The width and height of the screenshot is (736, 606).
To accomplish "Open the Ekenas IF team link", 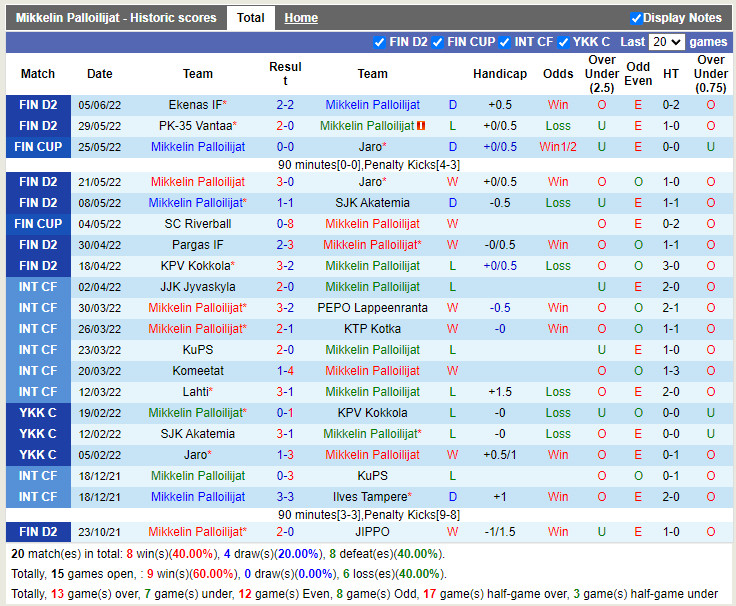I will point(195,105).
